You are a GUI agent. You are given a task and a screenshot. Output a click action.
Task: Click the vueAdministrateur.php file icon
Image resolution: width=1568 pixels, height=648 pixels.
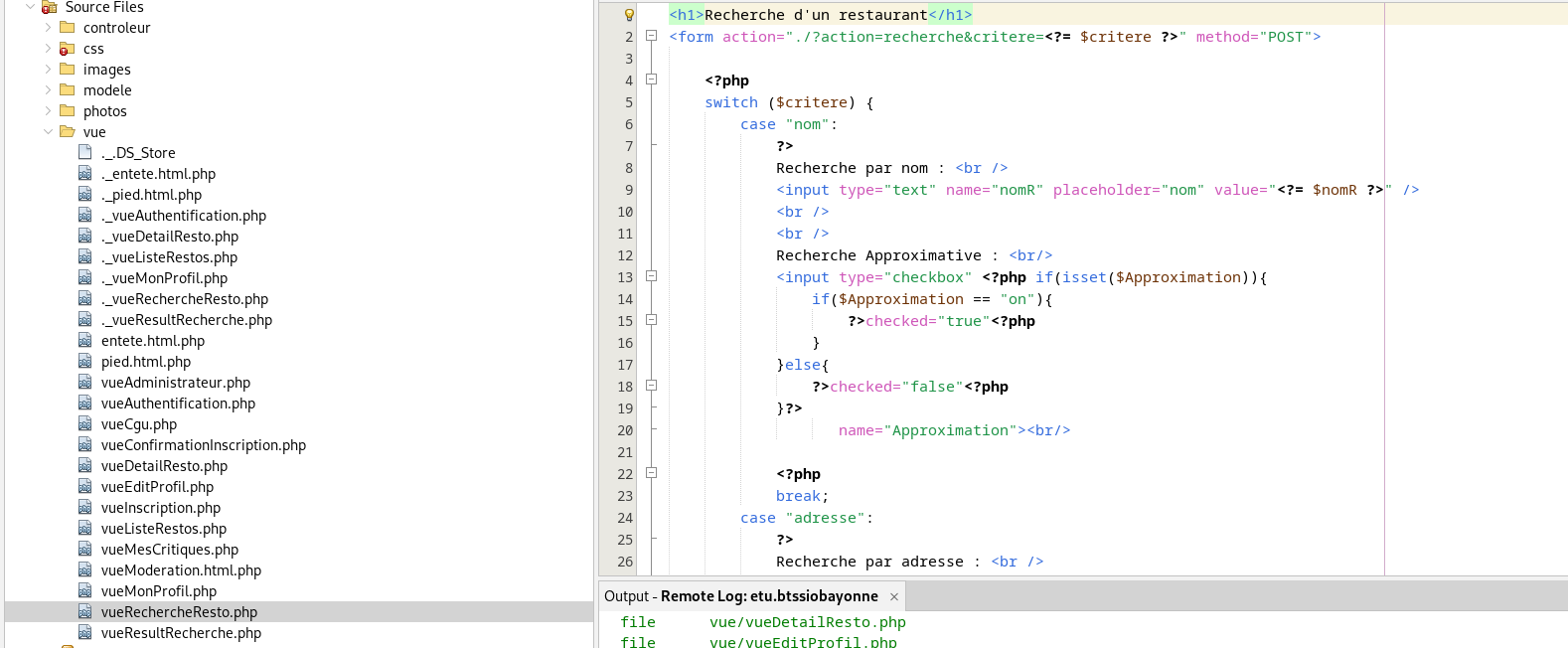click(85, 383)
